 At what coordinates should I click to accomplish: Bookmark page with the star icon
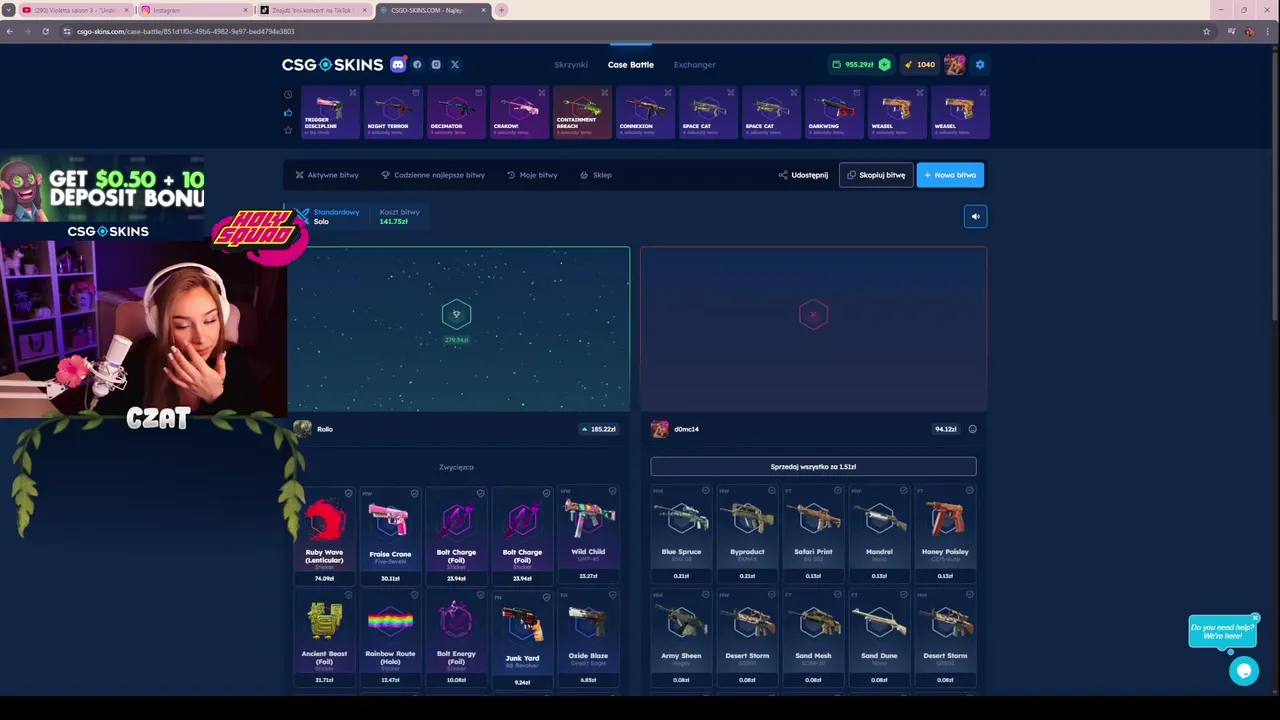point(1206,31)
